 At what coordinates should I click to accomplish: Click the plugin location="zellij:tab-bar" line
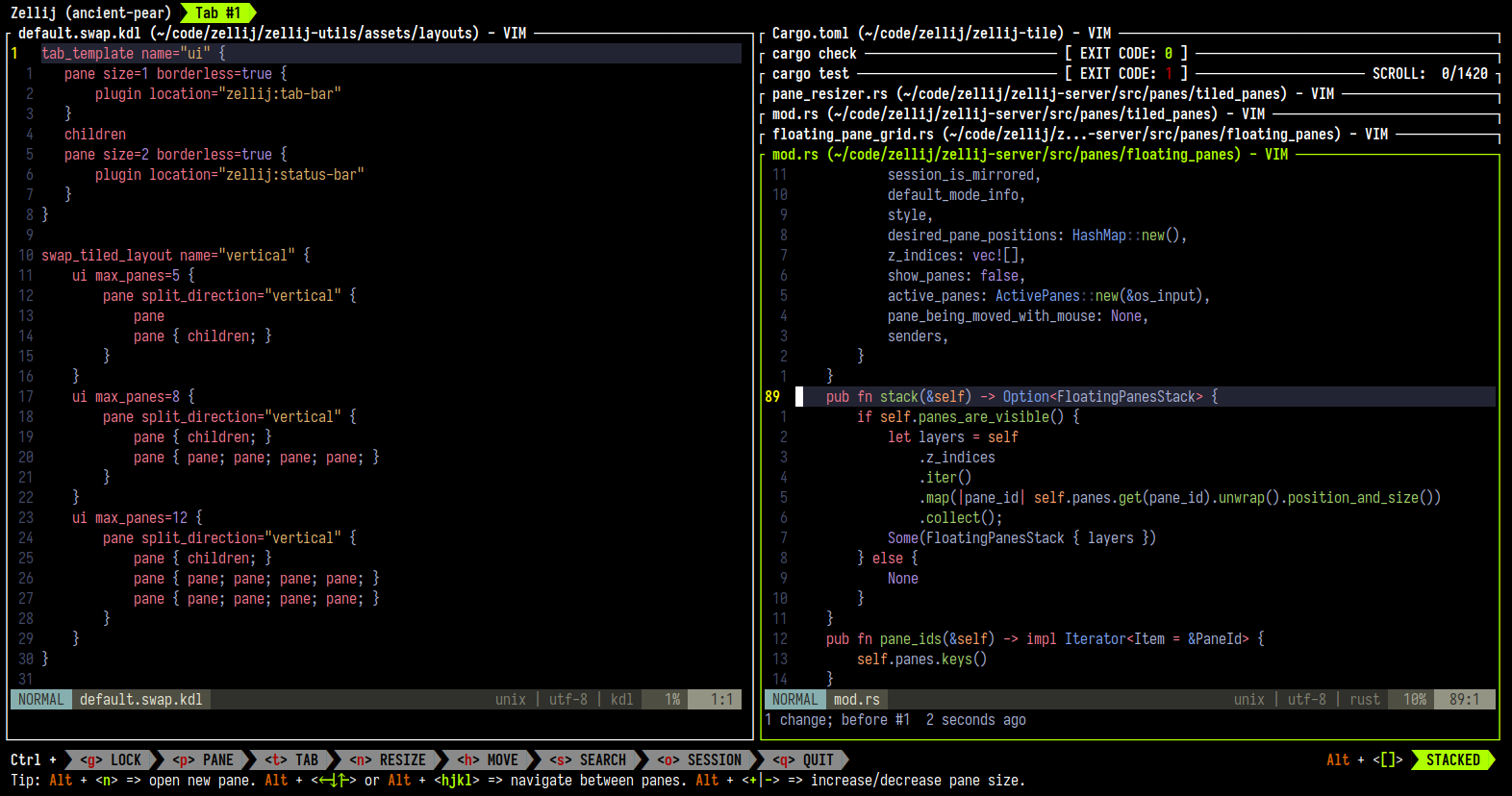(218, 93)
